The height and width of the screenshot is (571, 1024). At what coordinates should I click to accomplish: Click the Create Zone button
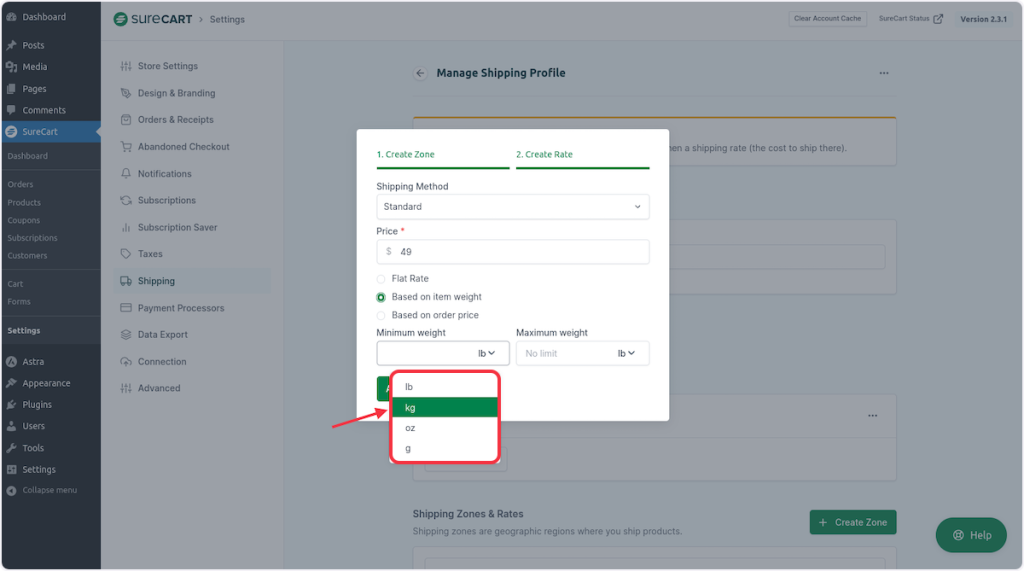[853, 522]
